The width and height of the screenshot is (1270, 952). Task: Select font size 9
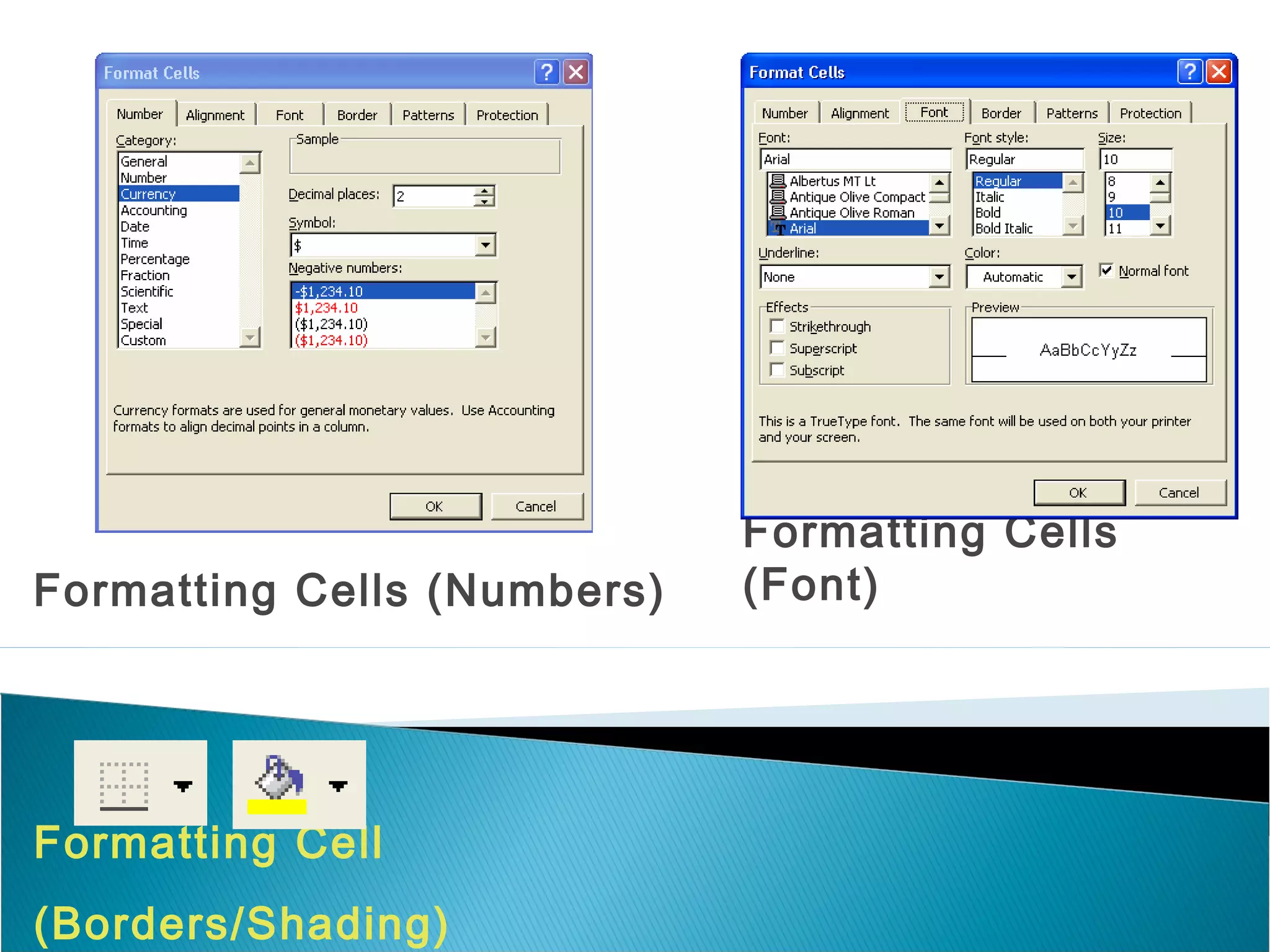point(1128,196)
